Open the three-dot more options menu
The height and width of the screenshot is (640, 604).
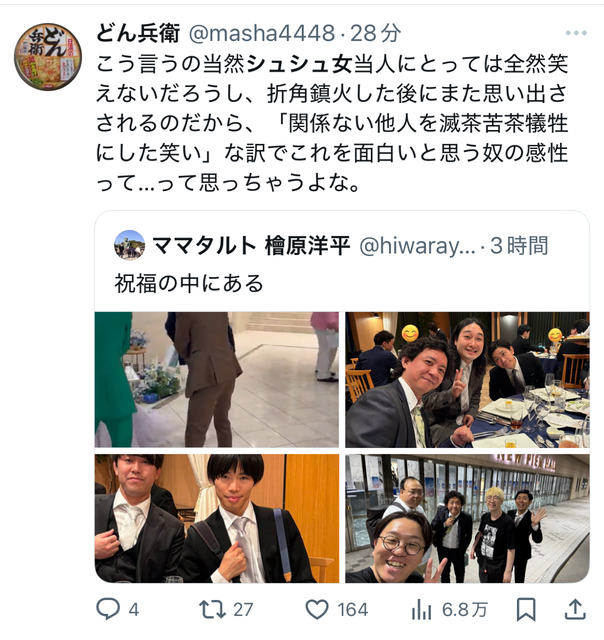pos(576,33)
